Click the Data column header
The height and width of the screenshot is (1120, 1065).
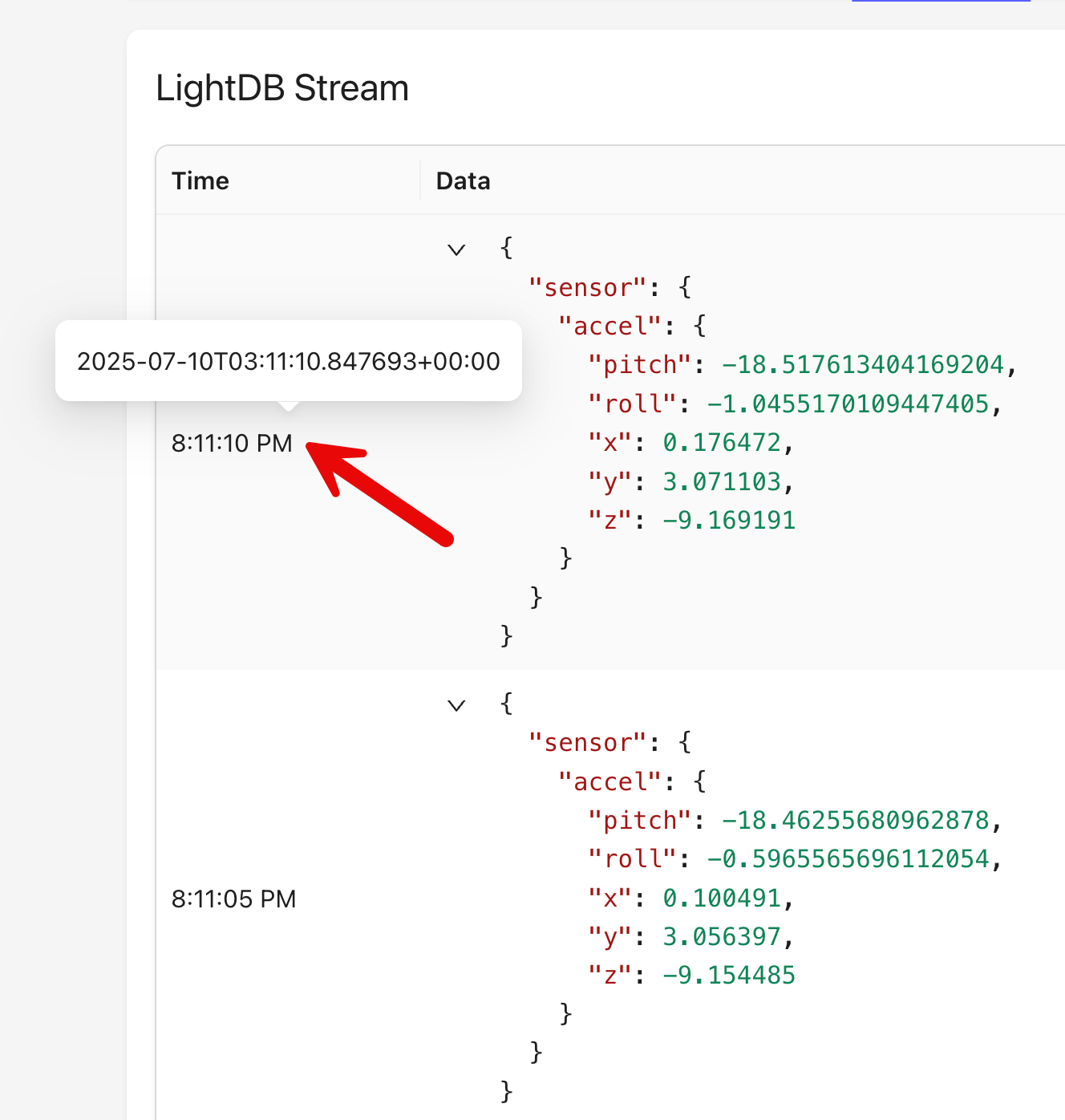tap(463, 181)
